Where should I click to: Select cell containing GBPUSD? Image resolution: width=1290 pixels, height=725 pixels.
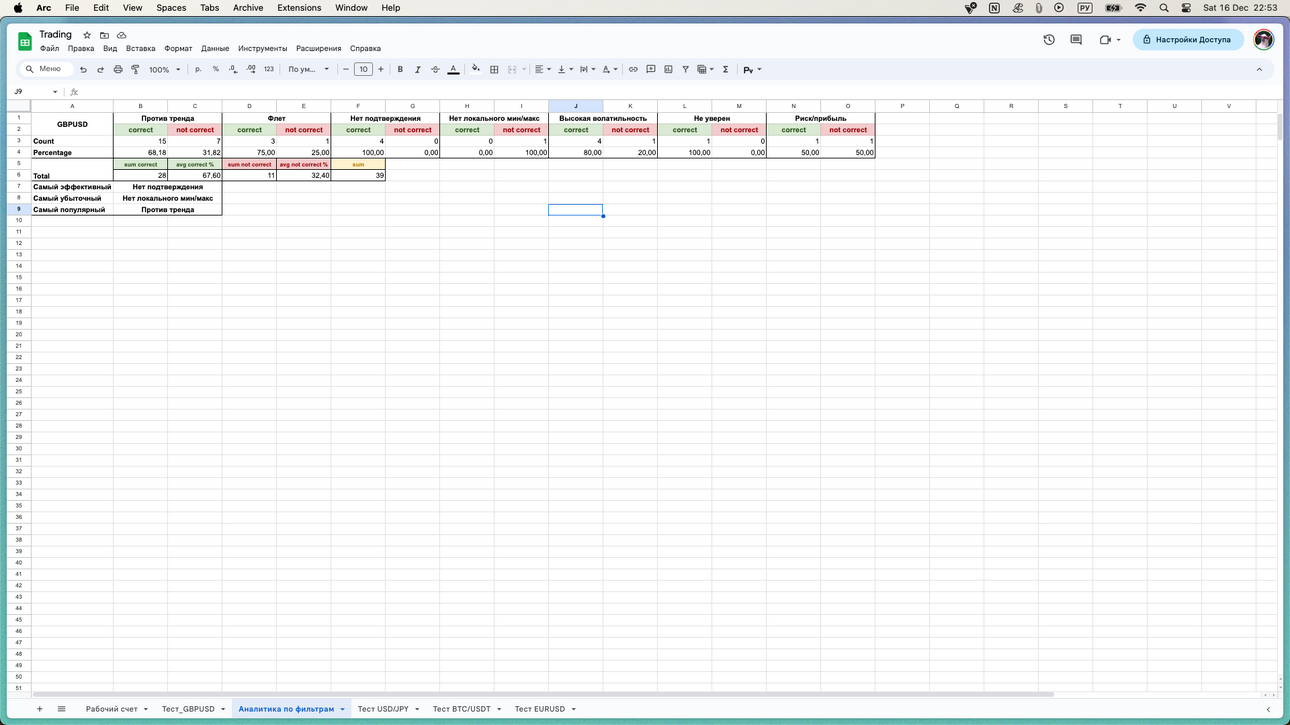click(x=72, y=124)
